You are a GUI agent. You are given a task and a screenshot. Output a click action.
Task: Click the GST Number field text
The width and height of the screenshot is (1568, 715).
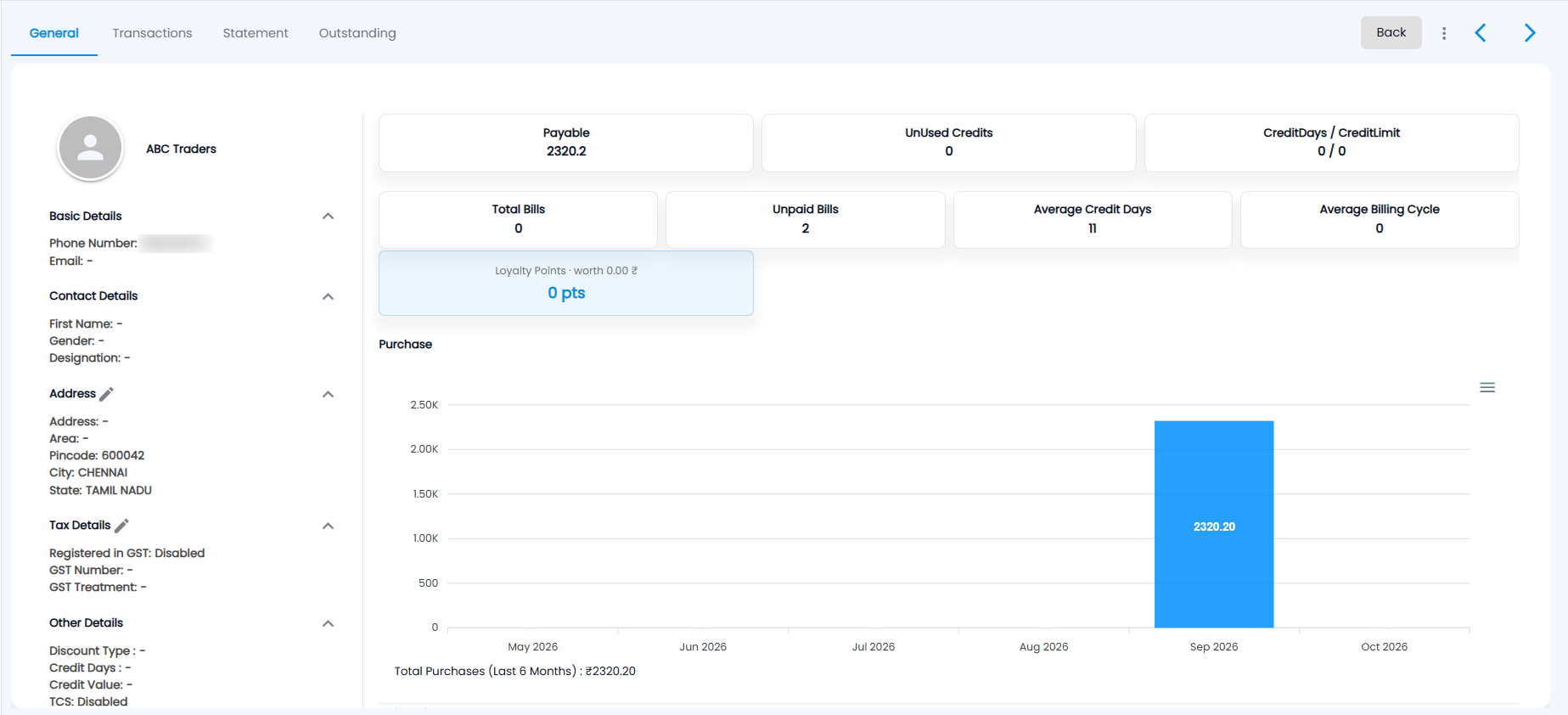point(91,571)
